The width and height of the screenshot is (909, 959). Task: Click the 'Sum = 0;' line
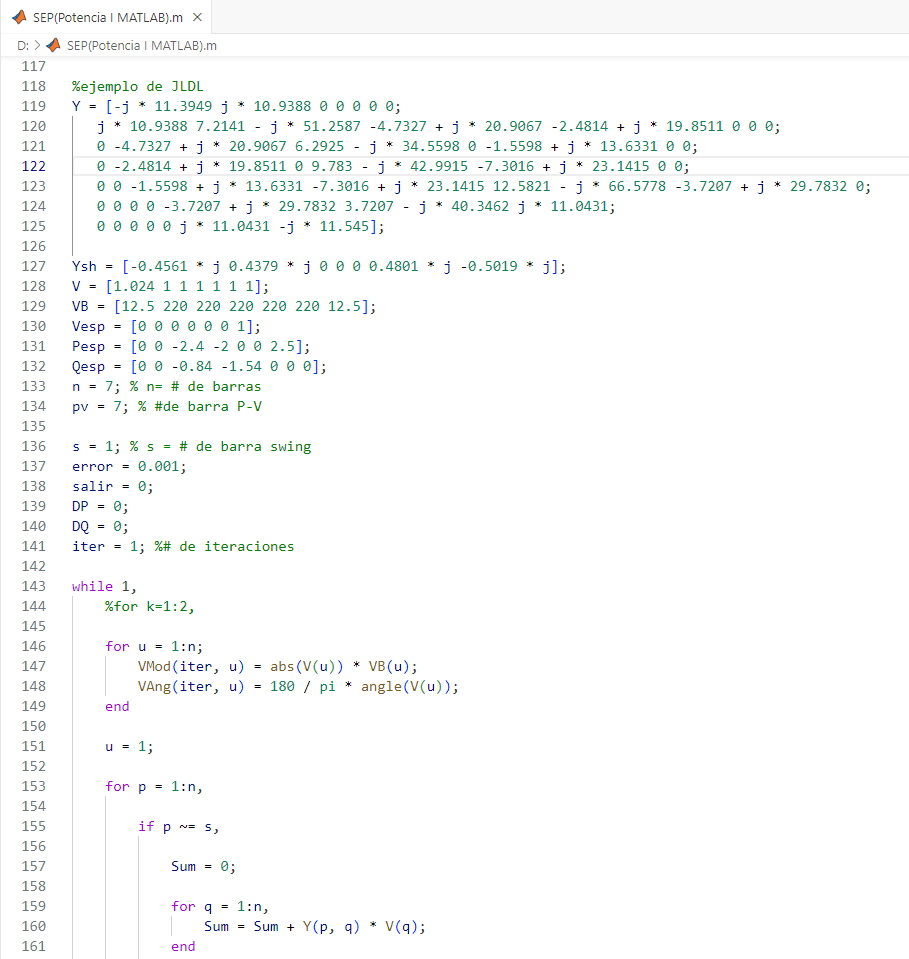[x=203, y=866]
